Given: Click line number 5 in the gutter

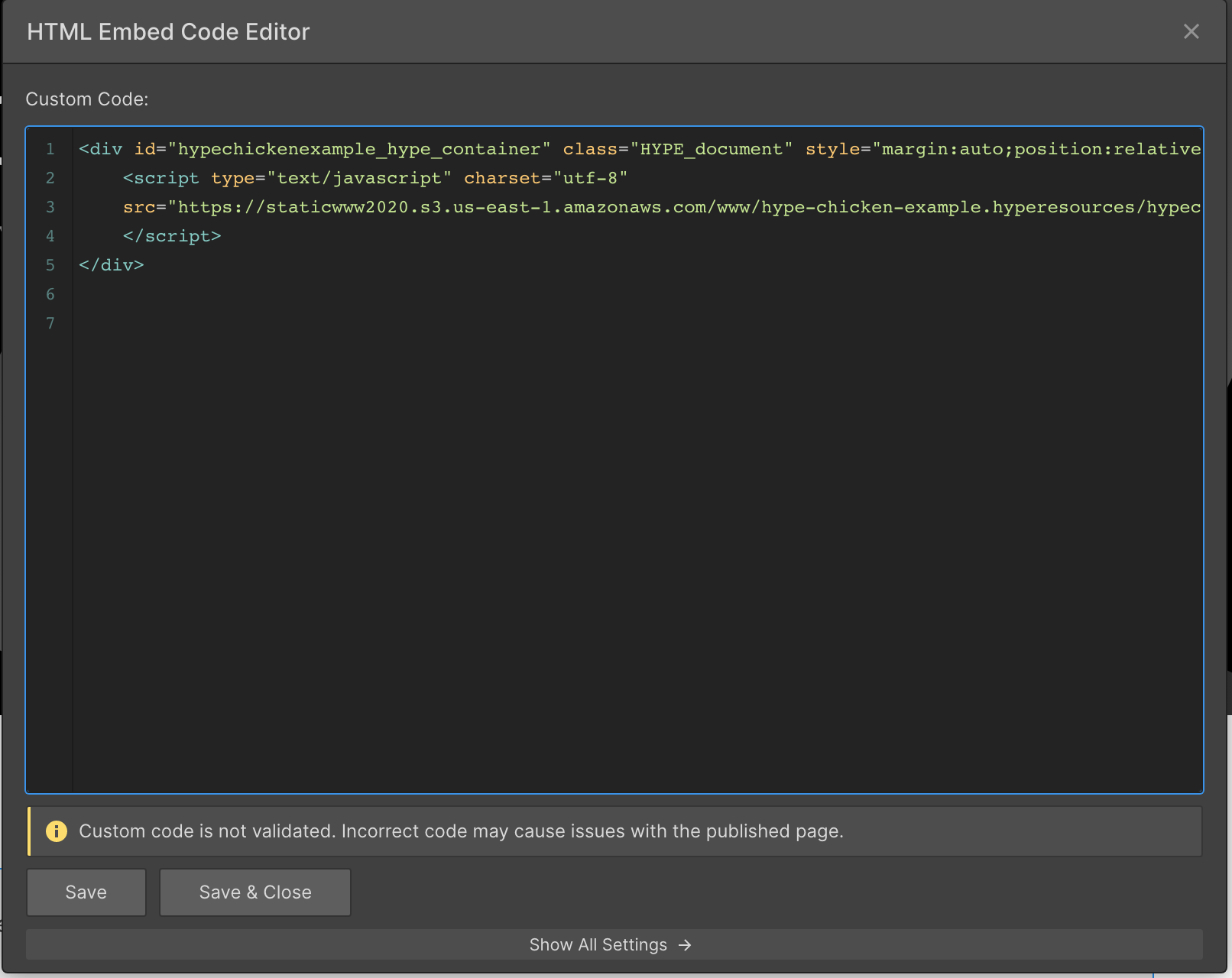Looking at the screenshot, I should tap(50, 265).
